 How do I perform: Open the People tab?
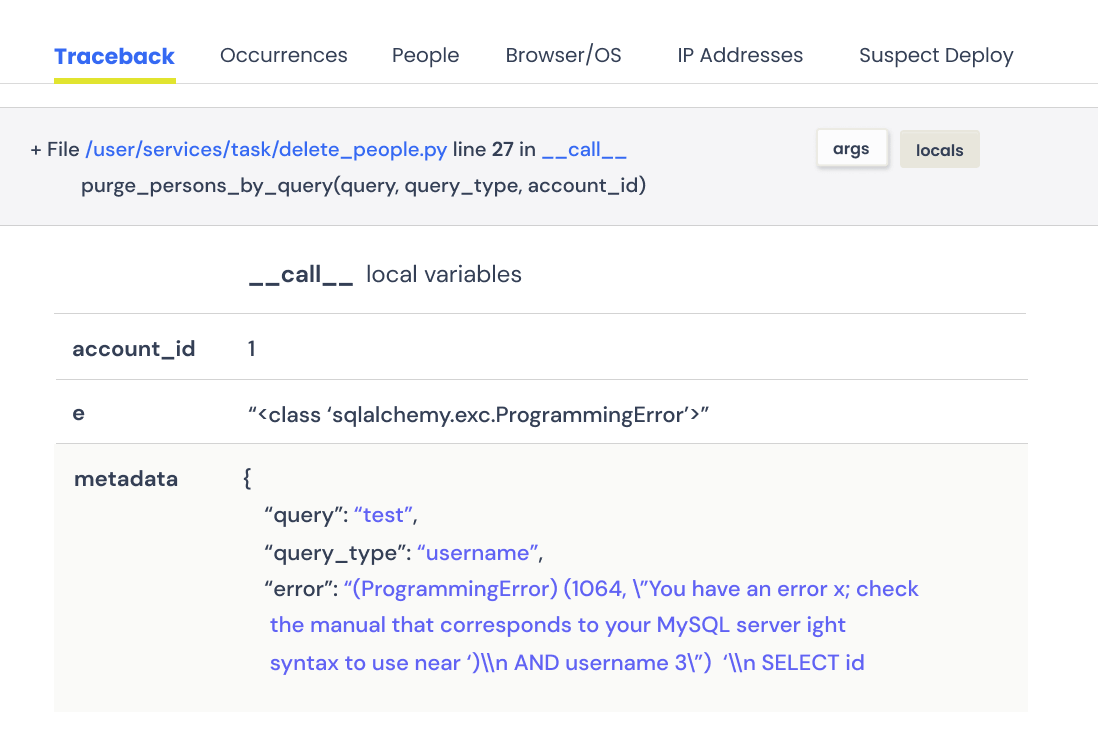(x=425, y=55)
